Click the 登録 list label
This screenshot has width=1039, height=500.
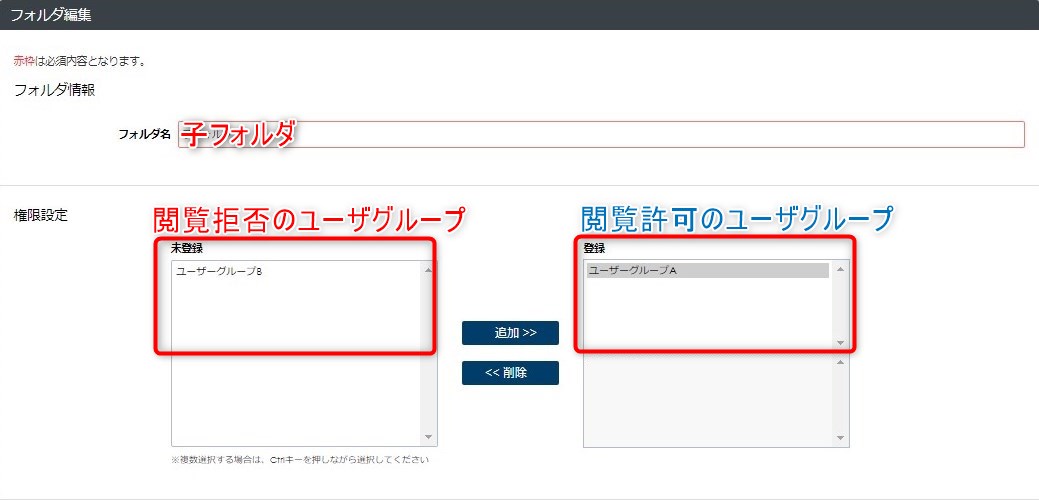[594, 248]
